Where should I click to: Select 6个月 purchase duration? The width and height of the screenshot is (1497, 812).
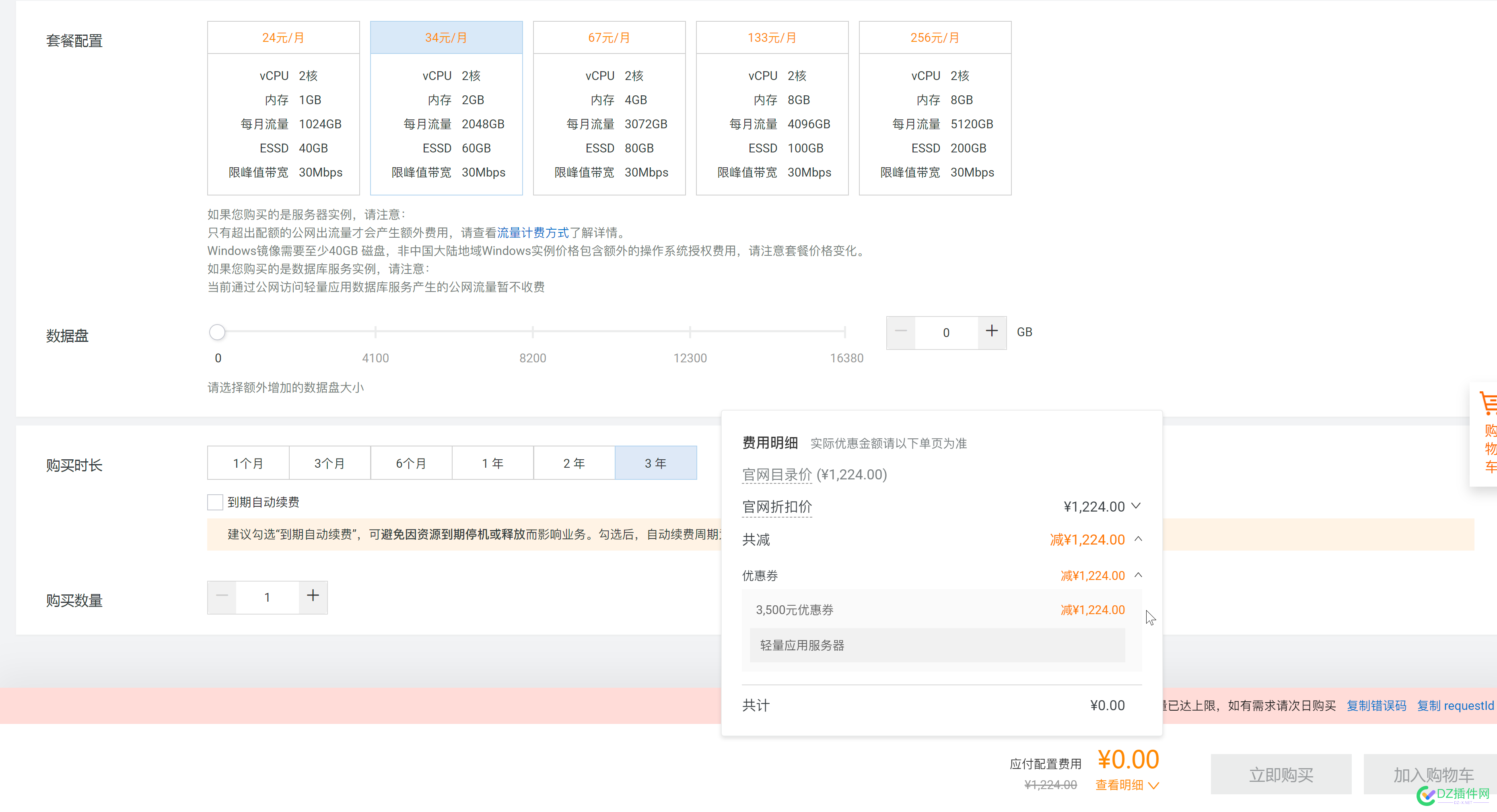click(411, 463)
